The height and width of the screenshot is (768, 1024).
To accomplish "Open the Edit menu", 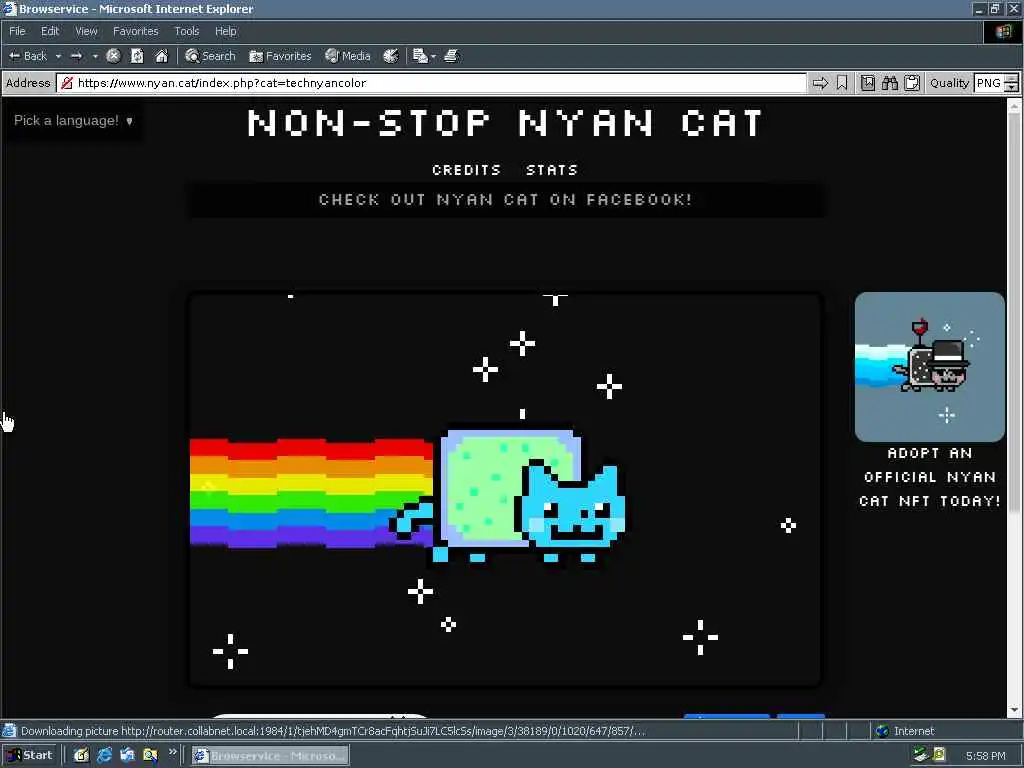I will (x=50, y=31).
